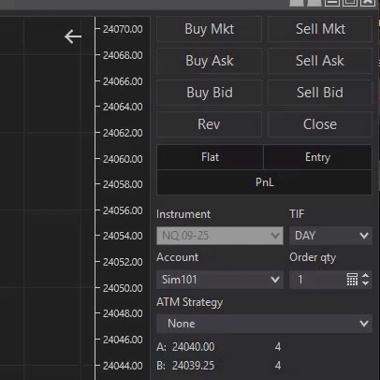Open the Account dropdown showing Sim101
Image resolution: width=380 pixels, height=380 pixels.
point(220,279)
